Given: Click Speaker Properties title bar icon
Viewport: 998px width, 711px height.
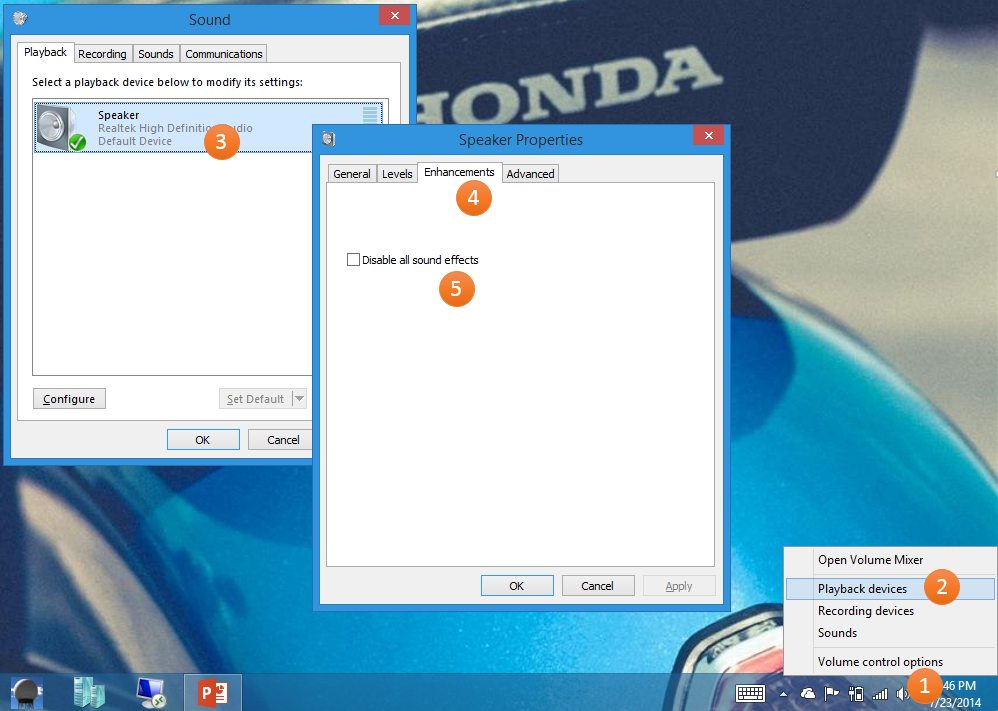Looking at the screenshot, I should [329, 139].
